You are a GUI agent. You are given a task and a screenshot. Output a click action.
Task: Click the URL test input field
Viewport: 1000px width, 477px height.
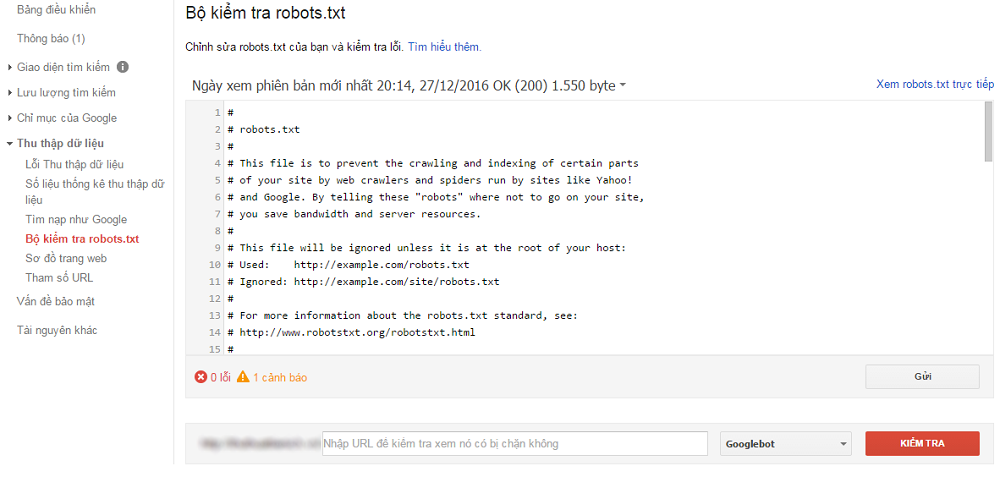tap(514, 443)
